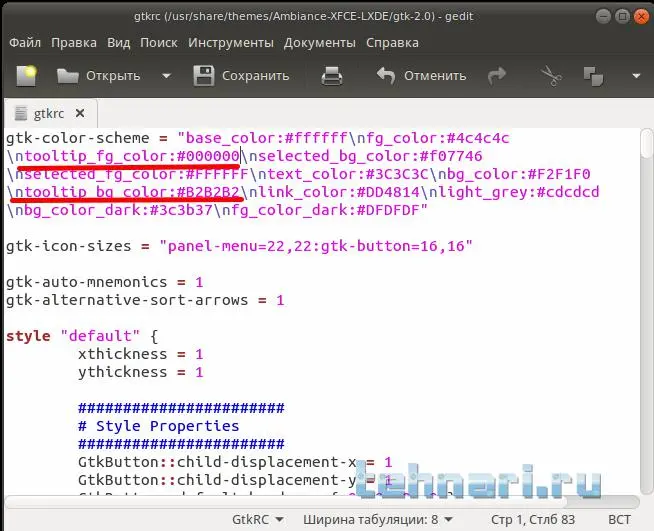Screen dimensions: 654x531
Task: Close the gedit window
Action: [x=641, y=17]
